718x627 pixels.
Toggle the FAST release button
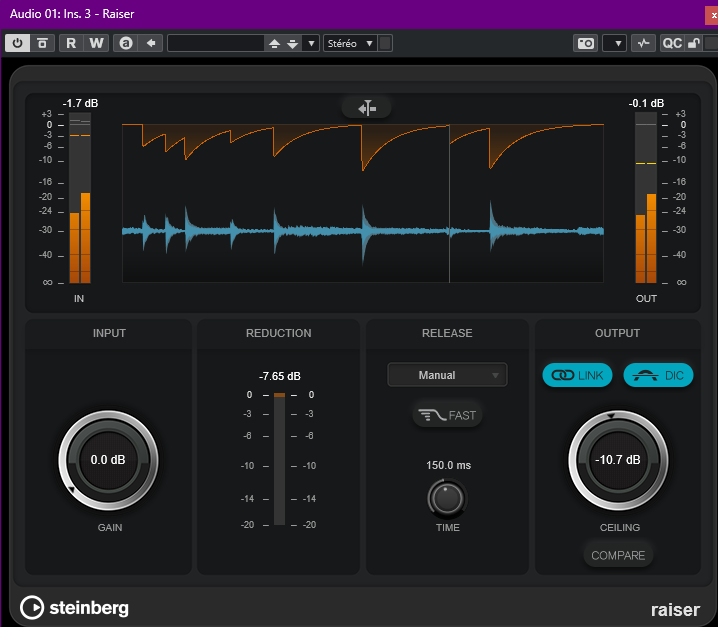[447, 415]
